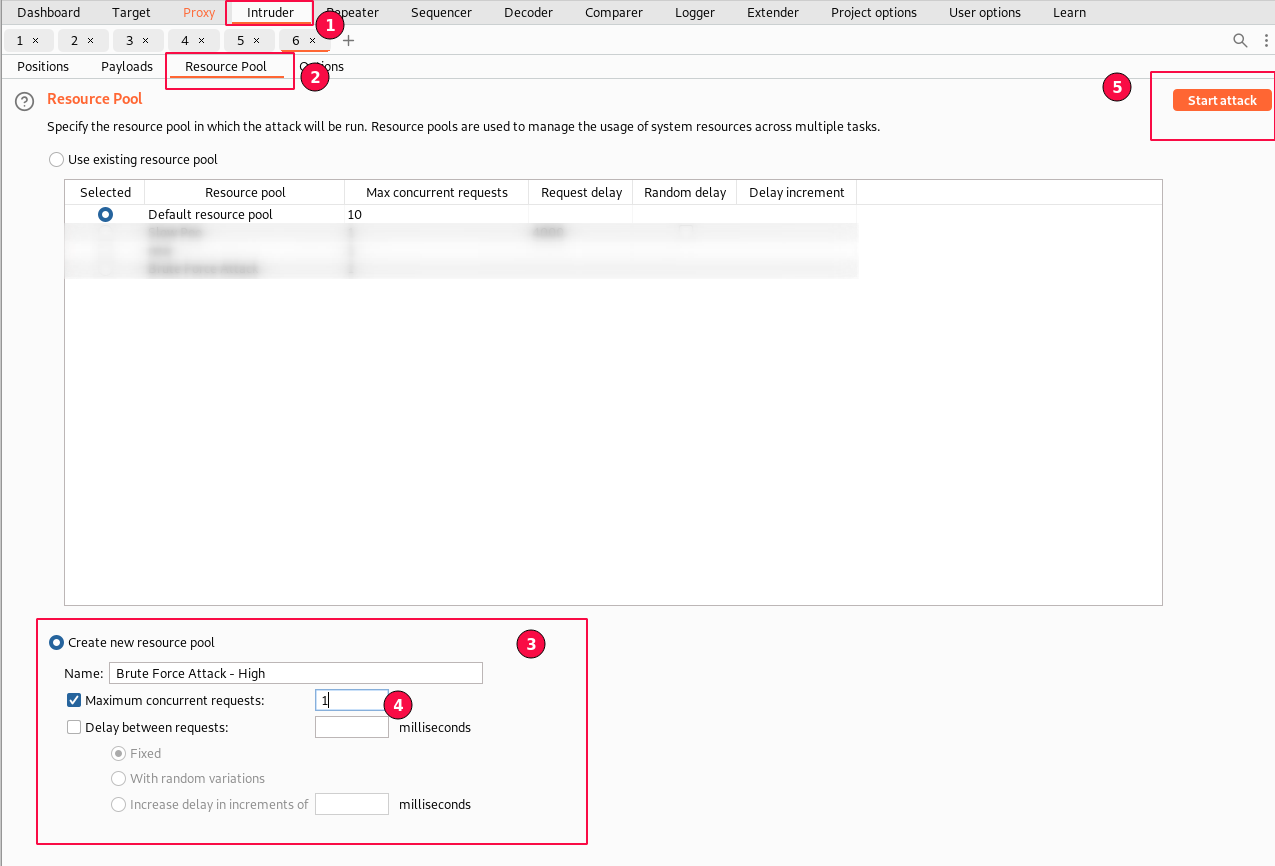This screenshot has height=866, width=1275.
Task: Close Intruder attack tab 5
Action: click(256, 40)
